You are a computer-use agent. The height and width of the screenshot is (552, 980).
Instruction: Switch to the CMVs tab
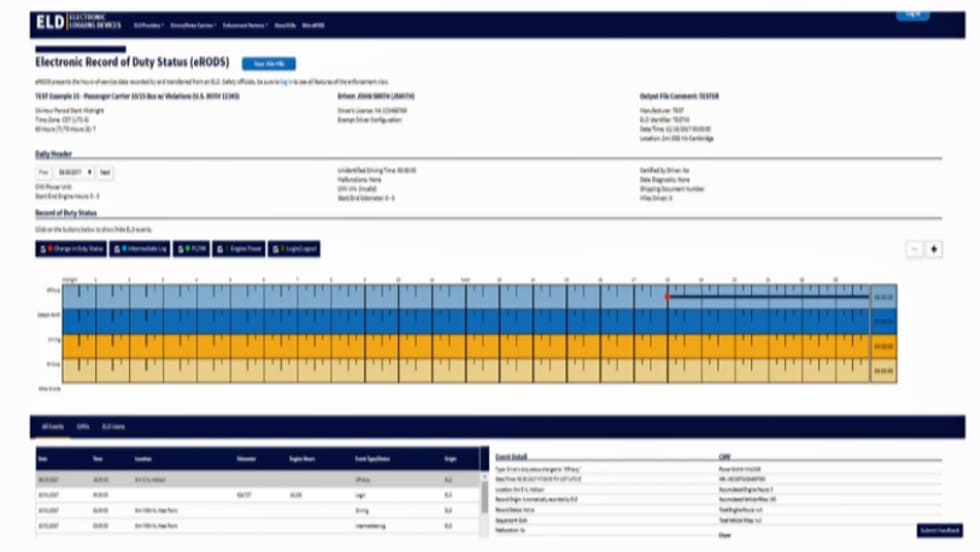click(x=83, y=426)
